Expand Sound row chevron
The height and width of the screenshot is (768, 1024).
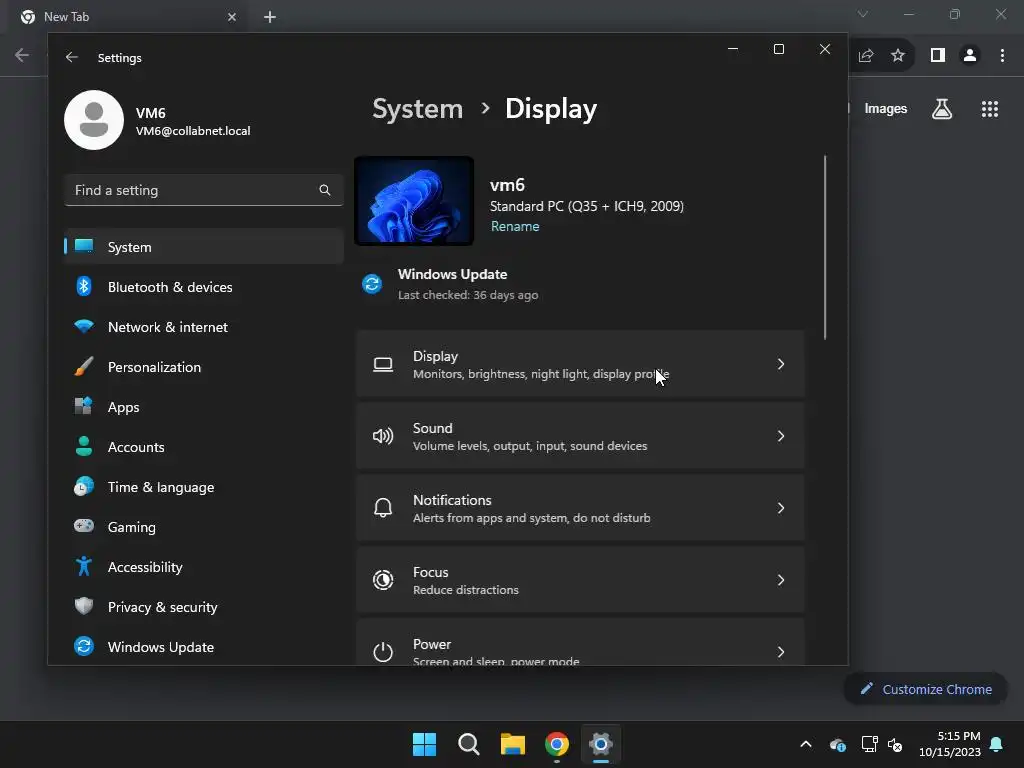pos(780,436)
